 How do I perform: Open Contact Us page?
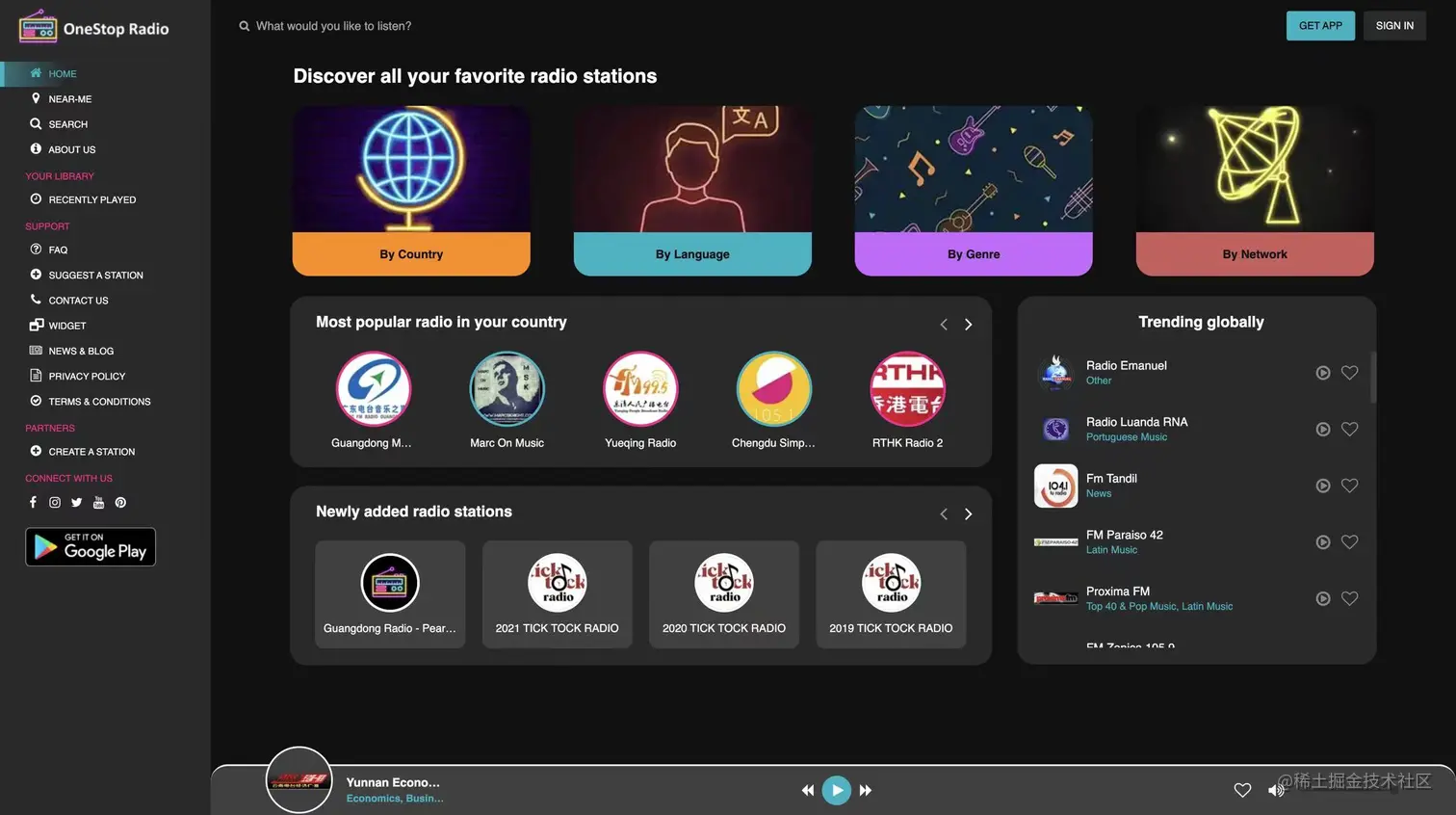(69, 300)
